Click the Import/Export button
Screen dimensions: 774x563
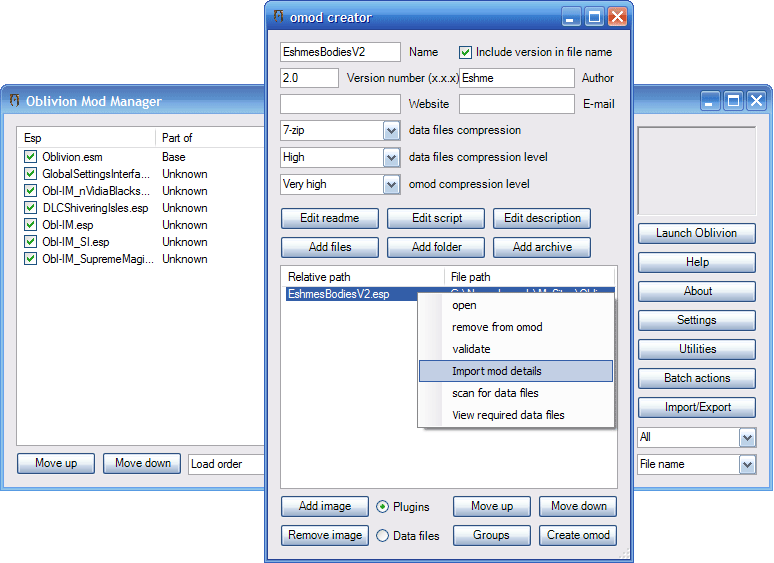[697, 408]
